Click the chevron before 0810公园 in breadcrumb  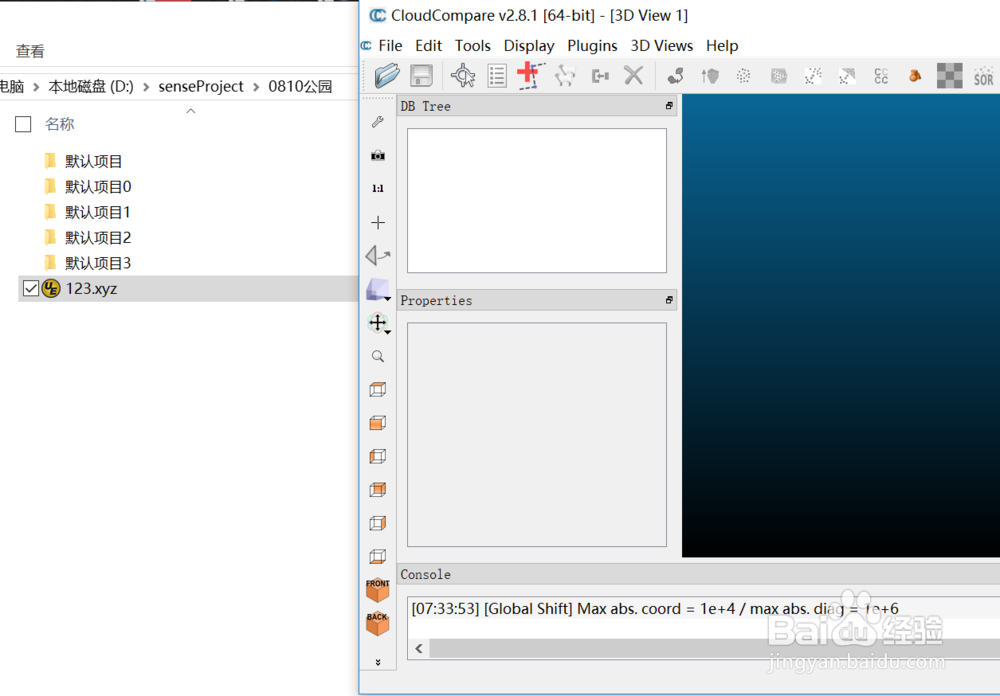(256, 87)
